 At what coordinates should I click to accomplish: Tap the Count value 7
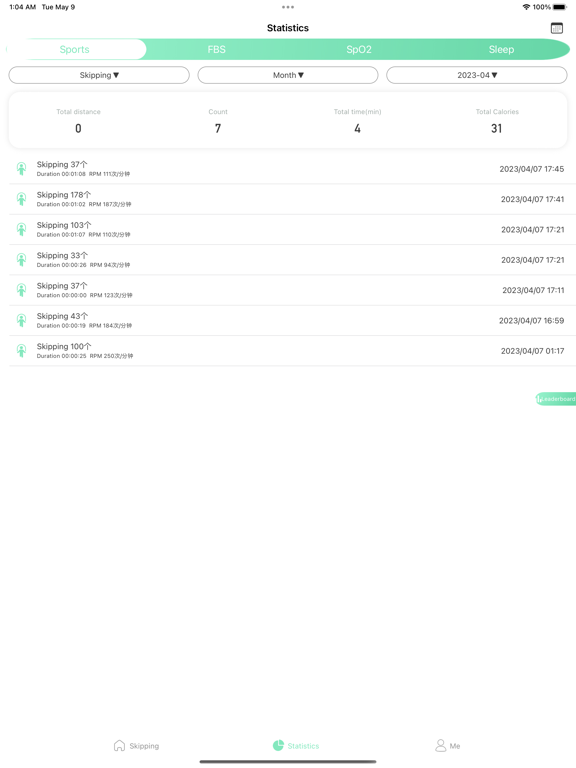tap(218, 128)
